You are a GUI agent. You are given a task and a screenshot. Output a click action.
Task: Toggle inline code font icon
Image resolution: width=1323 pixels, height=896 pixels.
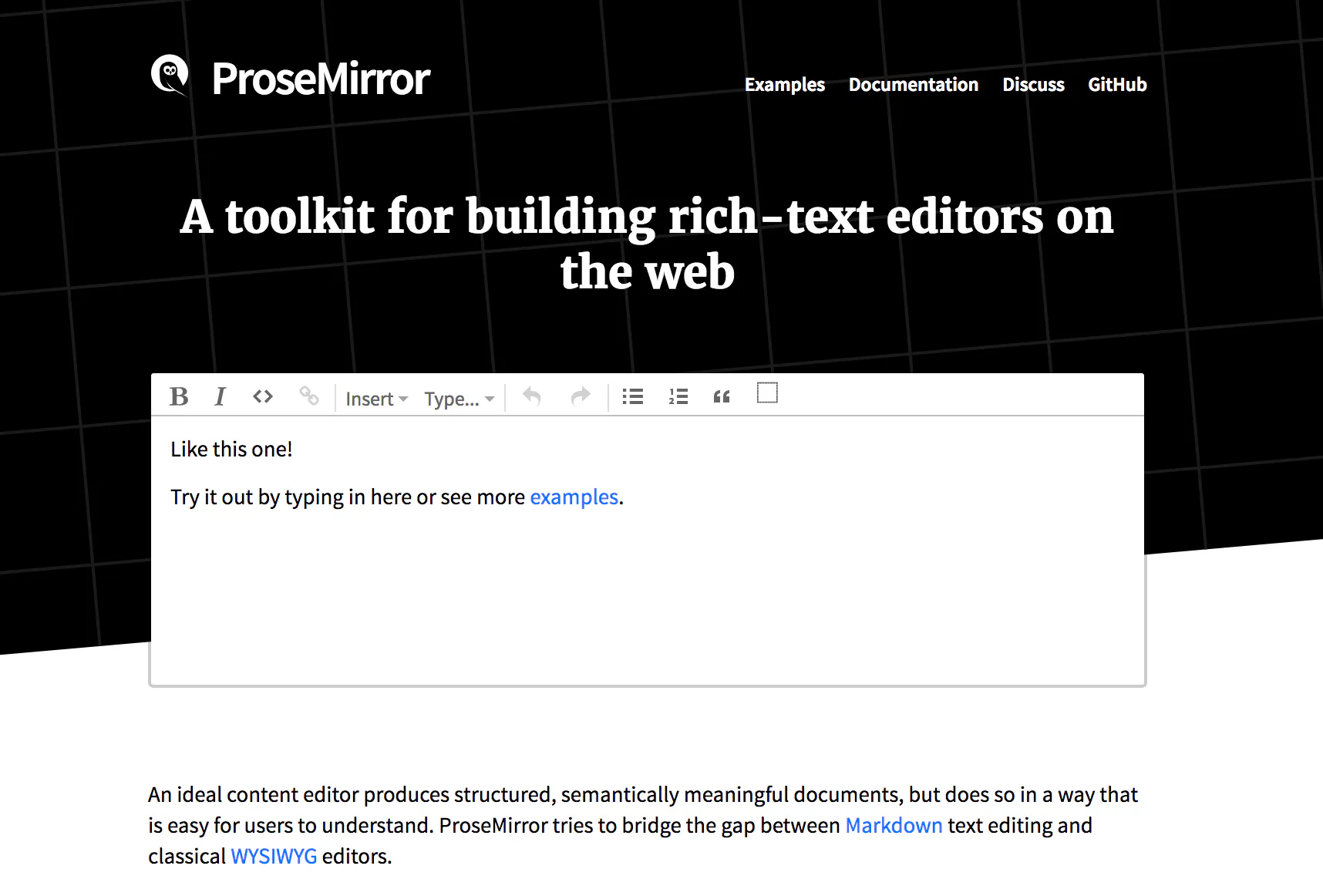click(x=263, y=396)
